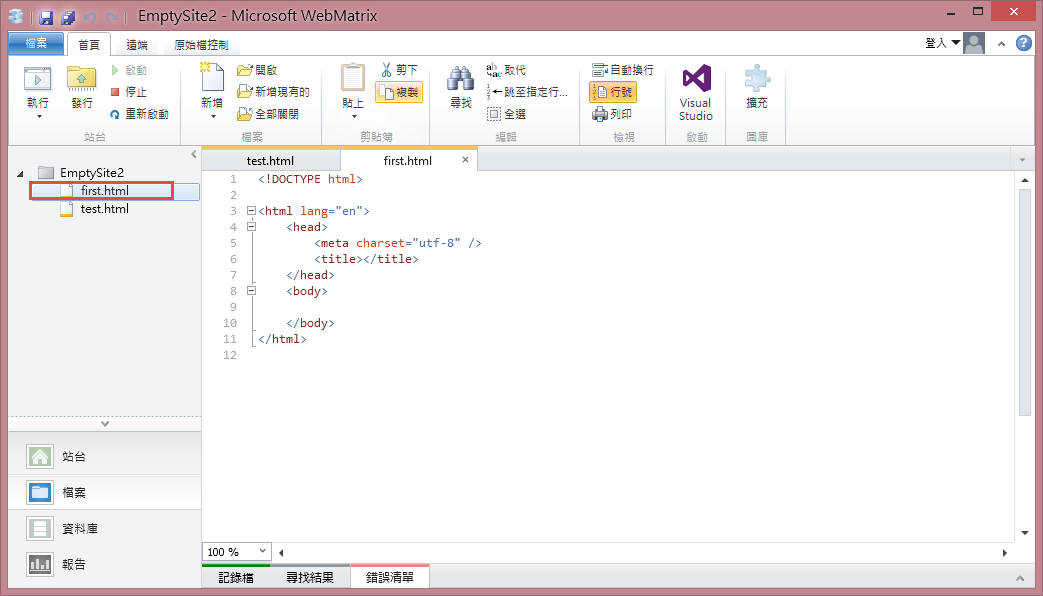Image resolution: width=1043 pixels, height=596 pixels.
Task: Open the Paste (貼上) dropdown arrow
Action: (354, 117)
